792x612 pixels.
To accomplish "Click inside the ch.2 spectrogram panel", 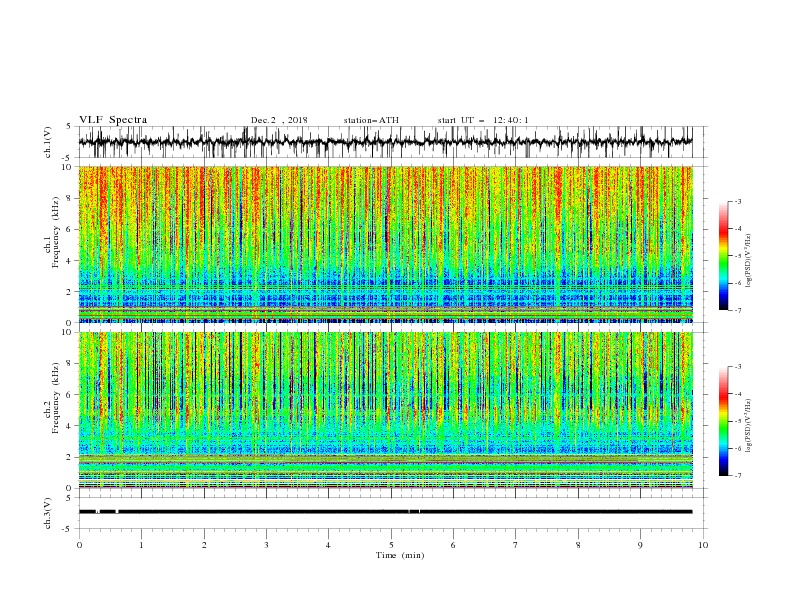I will click(385, 410).
